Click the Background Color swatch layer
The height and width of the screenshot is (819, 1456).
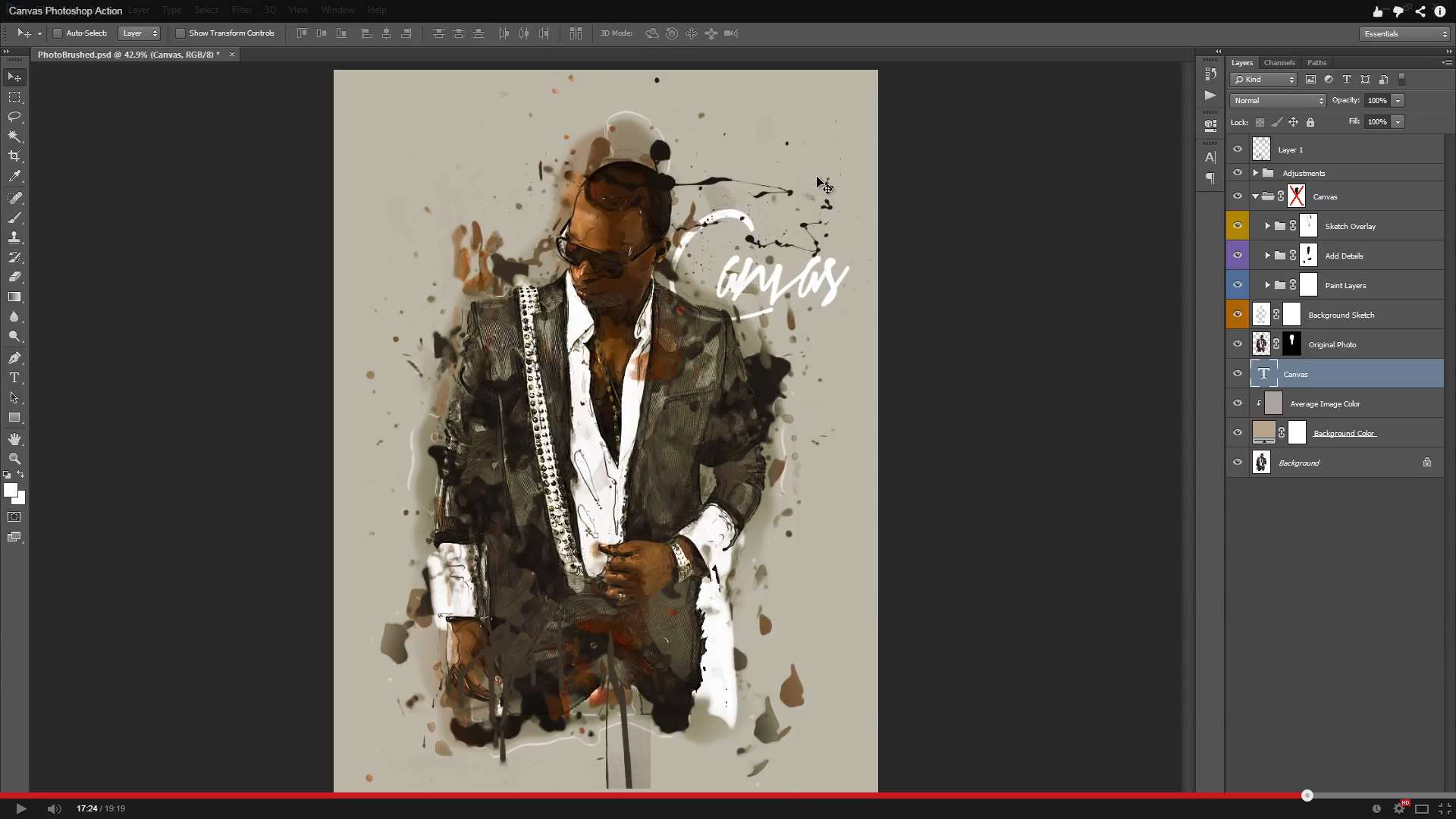click(x=1263, y=432)
